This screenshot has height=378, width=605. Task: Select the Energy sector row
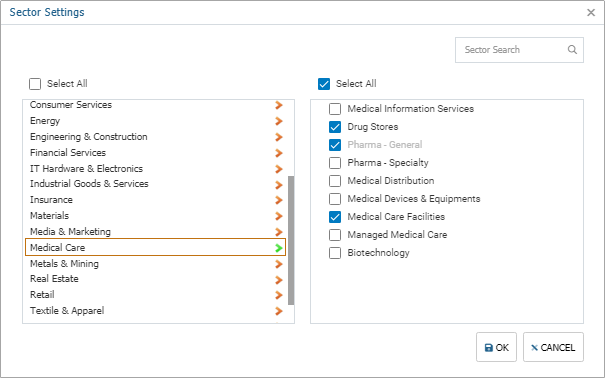[x=155, y=121]
